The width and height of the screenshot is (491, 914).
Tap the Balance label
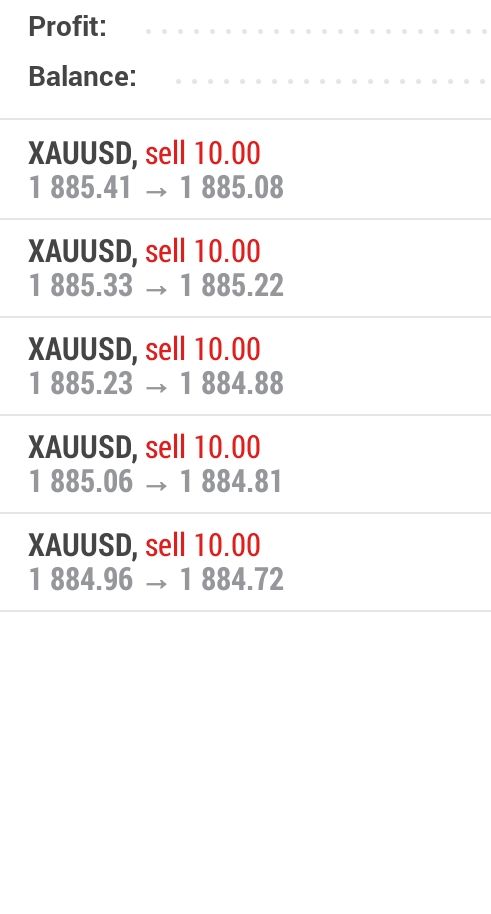[82, 76]
